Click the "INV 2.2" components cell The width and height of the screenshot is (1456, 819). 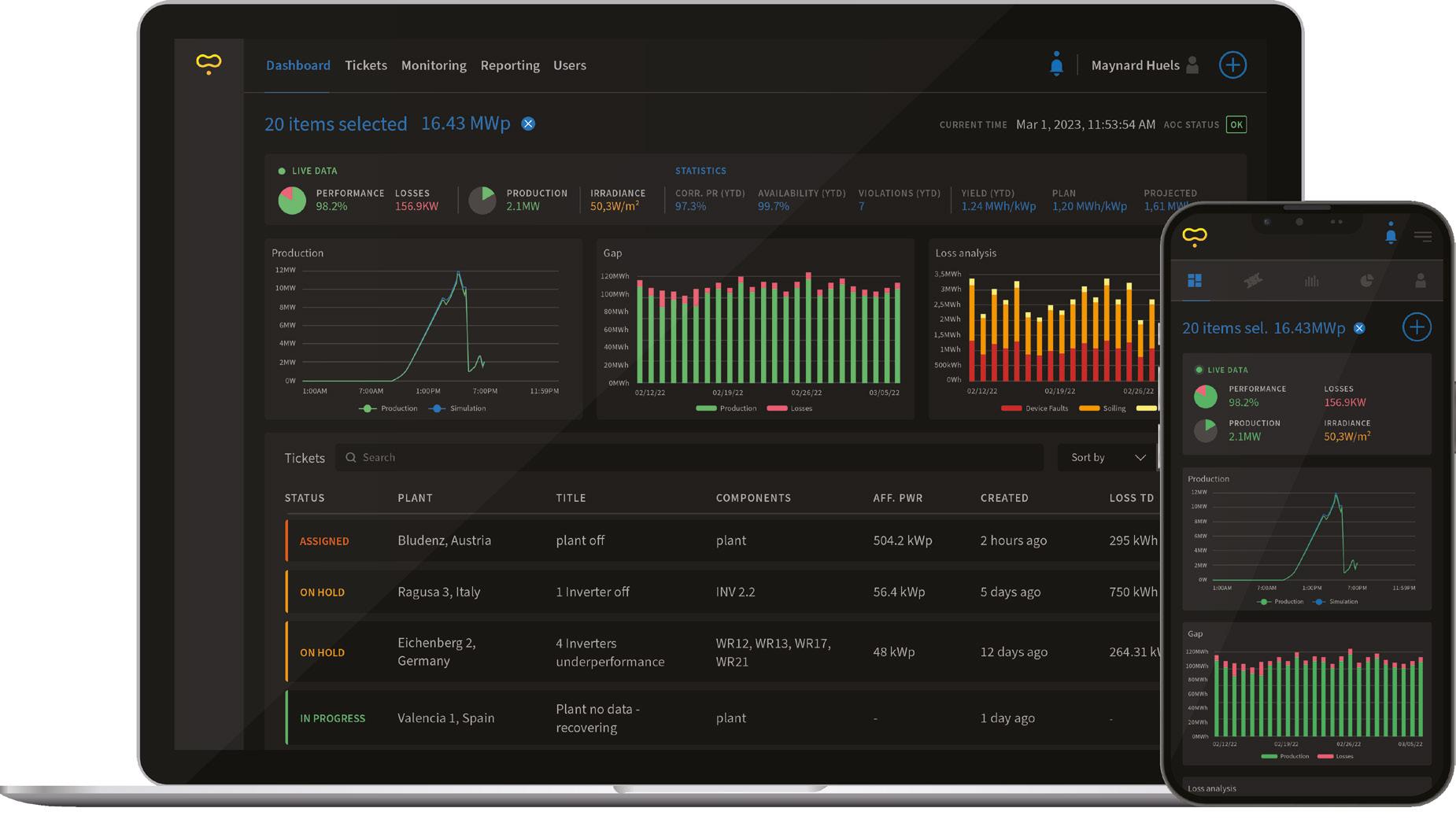(735, 592)
